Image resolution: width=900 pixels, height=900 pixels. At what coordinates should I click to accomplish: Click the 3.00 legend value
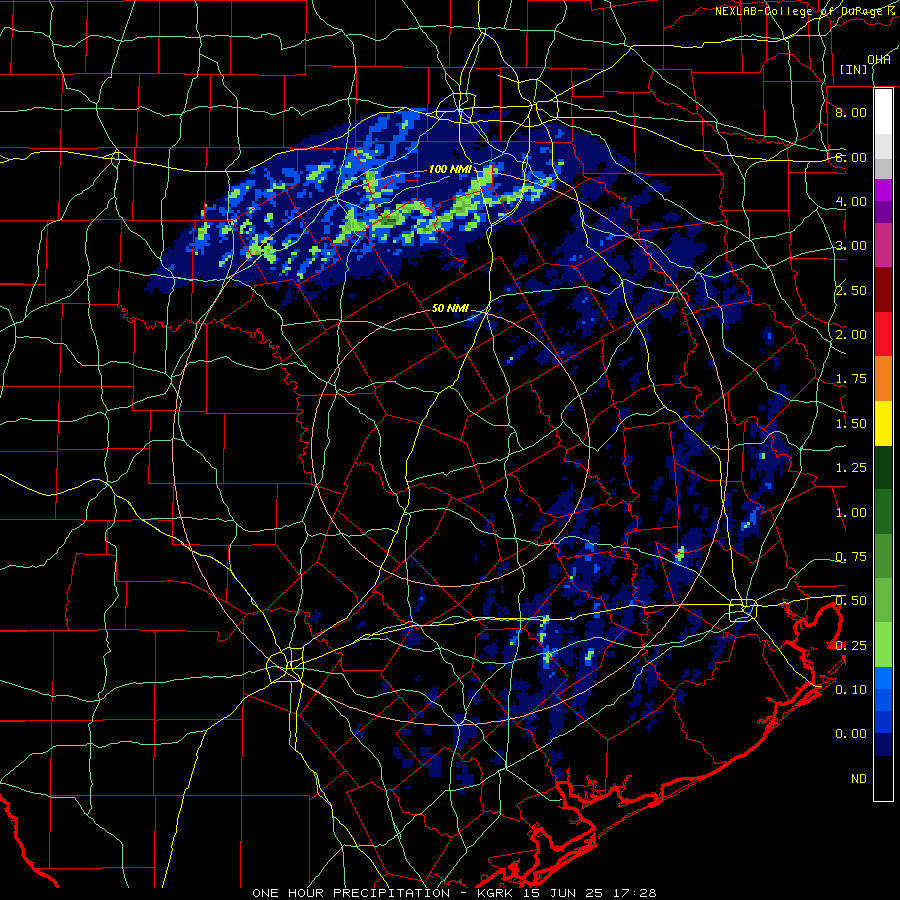point(851,246)
